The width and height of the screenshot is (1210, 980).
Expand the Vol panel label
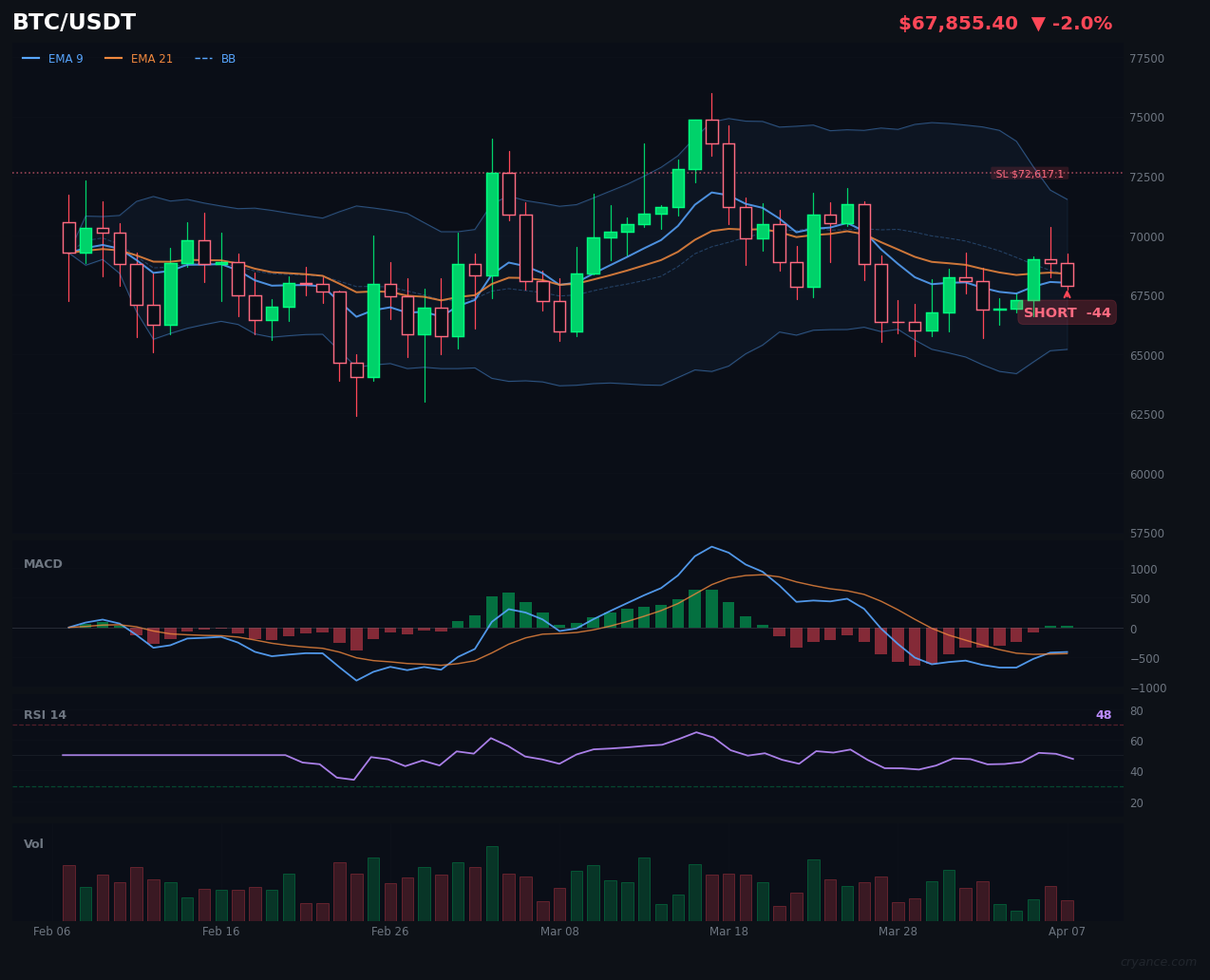[x=33, y=844]
